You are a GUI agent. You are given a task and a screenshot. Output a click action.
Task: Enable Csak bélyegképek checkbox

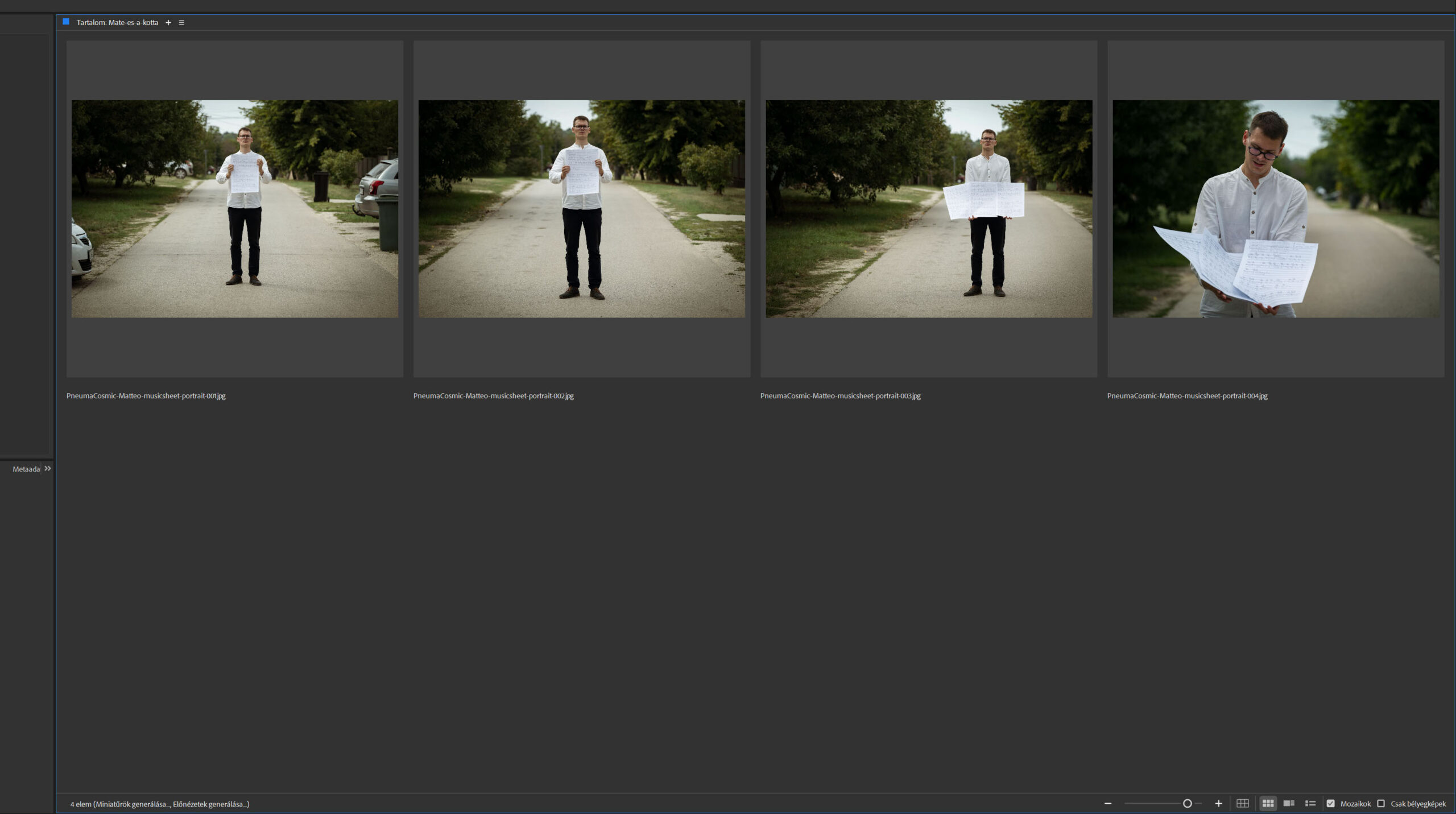pyautogui.click(x=1380, y=803)
